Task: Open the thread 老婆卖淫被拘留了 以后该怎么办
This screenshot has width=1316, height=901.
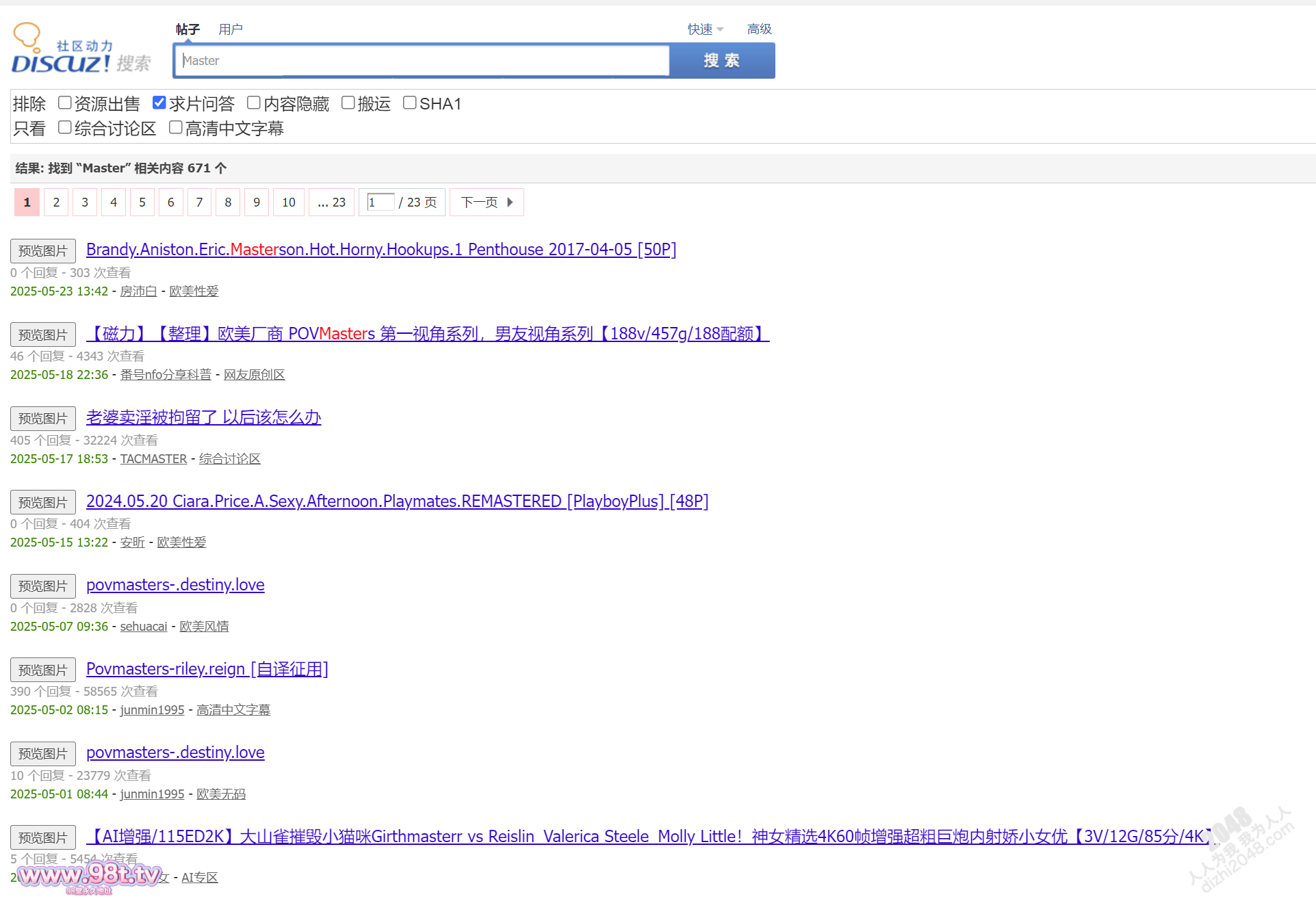Action: pyautogui.click(x=203, y=417)
